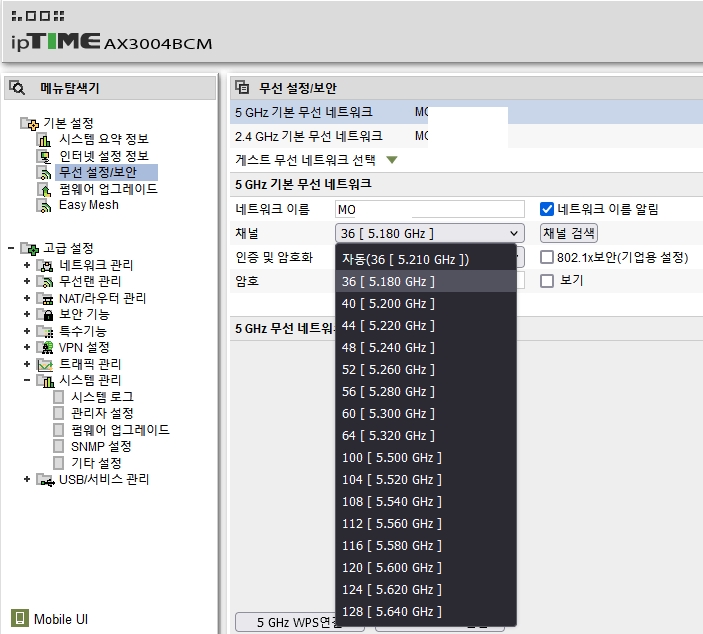Click the menu search magnifier icon
Image resolution: width=703 pixels, height=634 pixels.
17,87
